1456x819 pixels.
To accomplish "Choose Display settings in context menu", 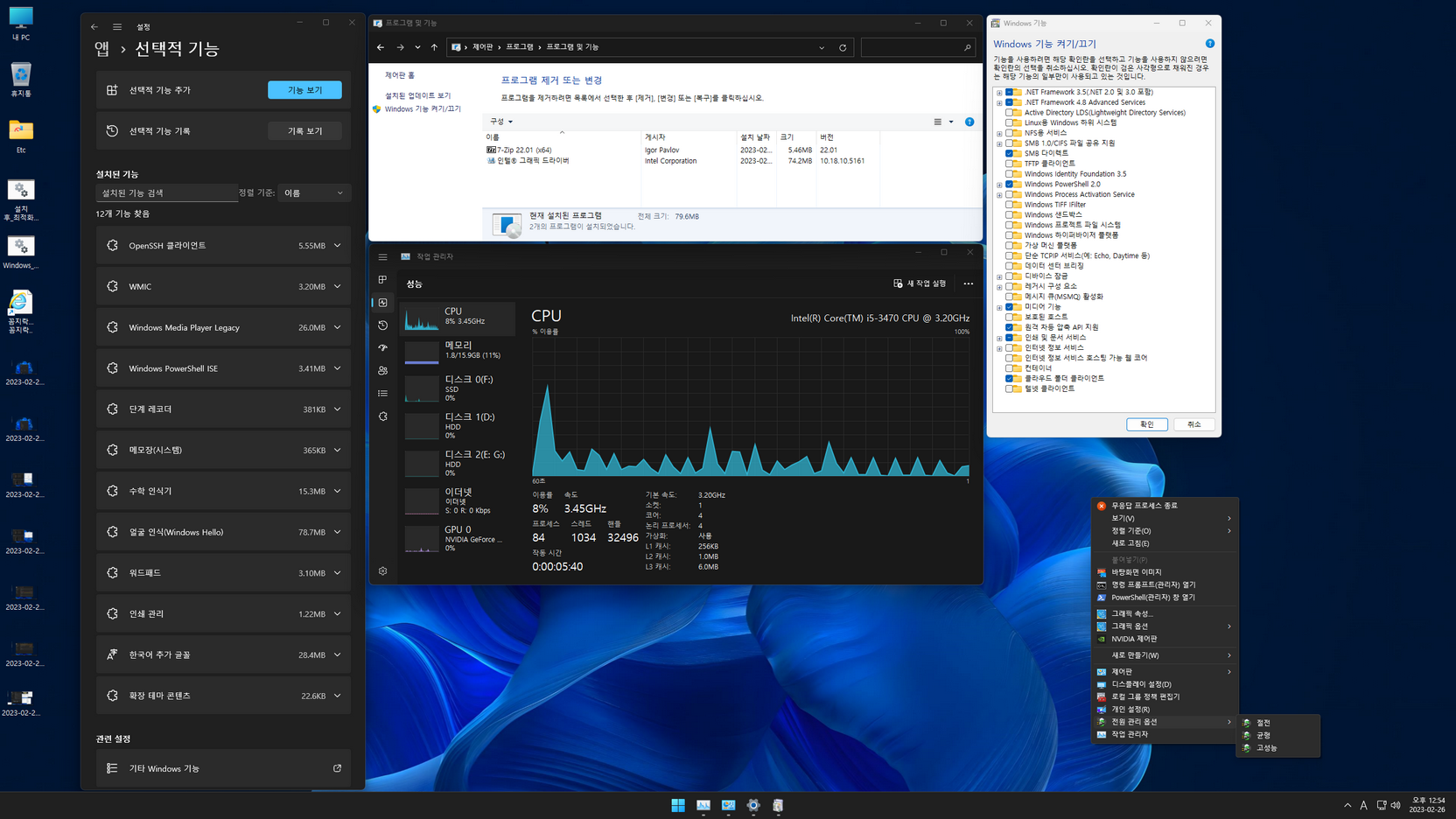I will (1164, 684).
